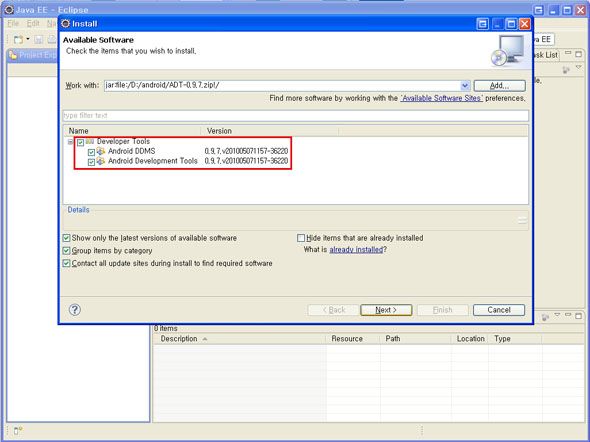590x442 pixels.
Task: Switch to the Java EE perspective button
Action: pos(544,39)
